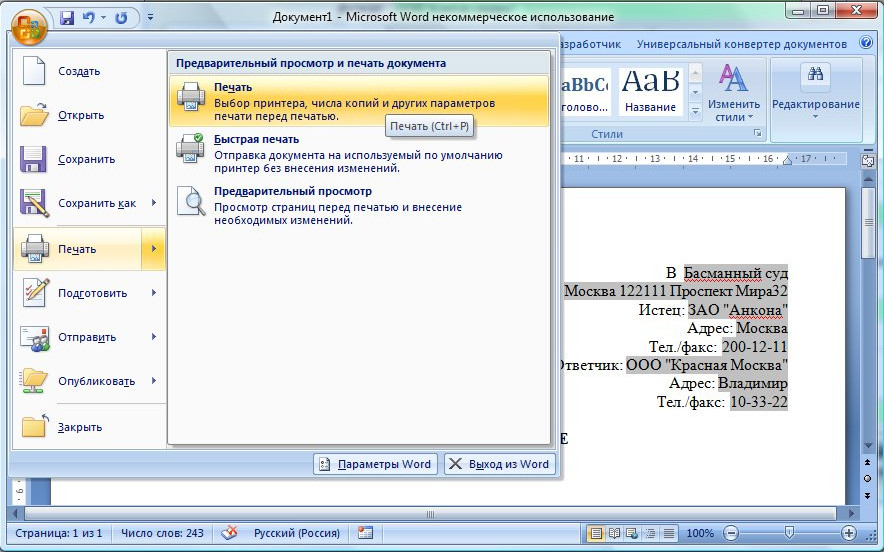Switch to Full Screen Reading view
Screen dimensions: 884x552
(x=615, y=534)
